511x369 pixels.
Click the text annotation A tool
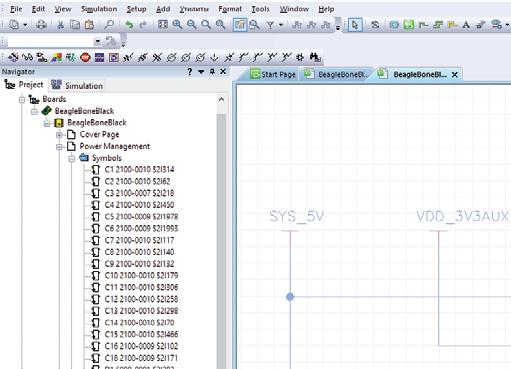coord(466,25)
